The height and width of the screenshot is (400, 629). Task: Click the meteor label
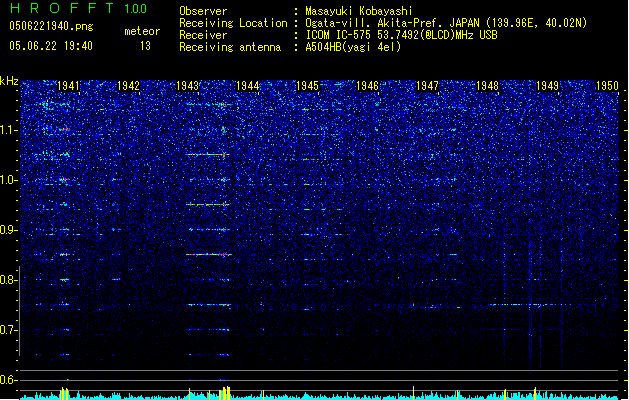(142, 31)
